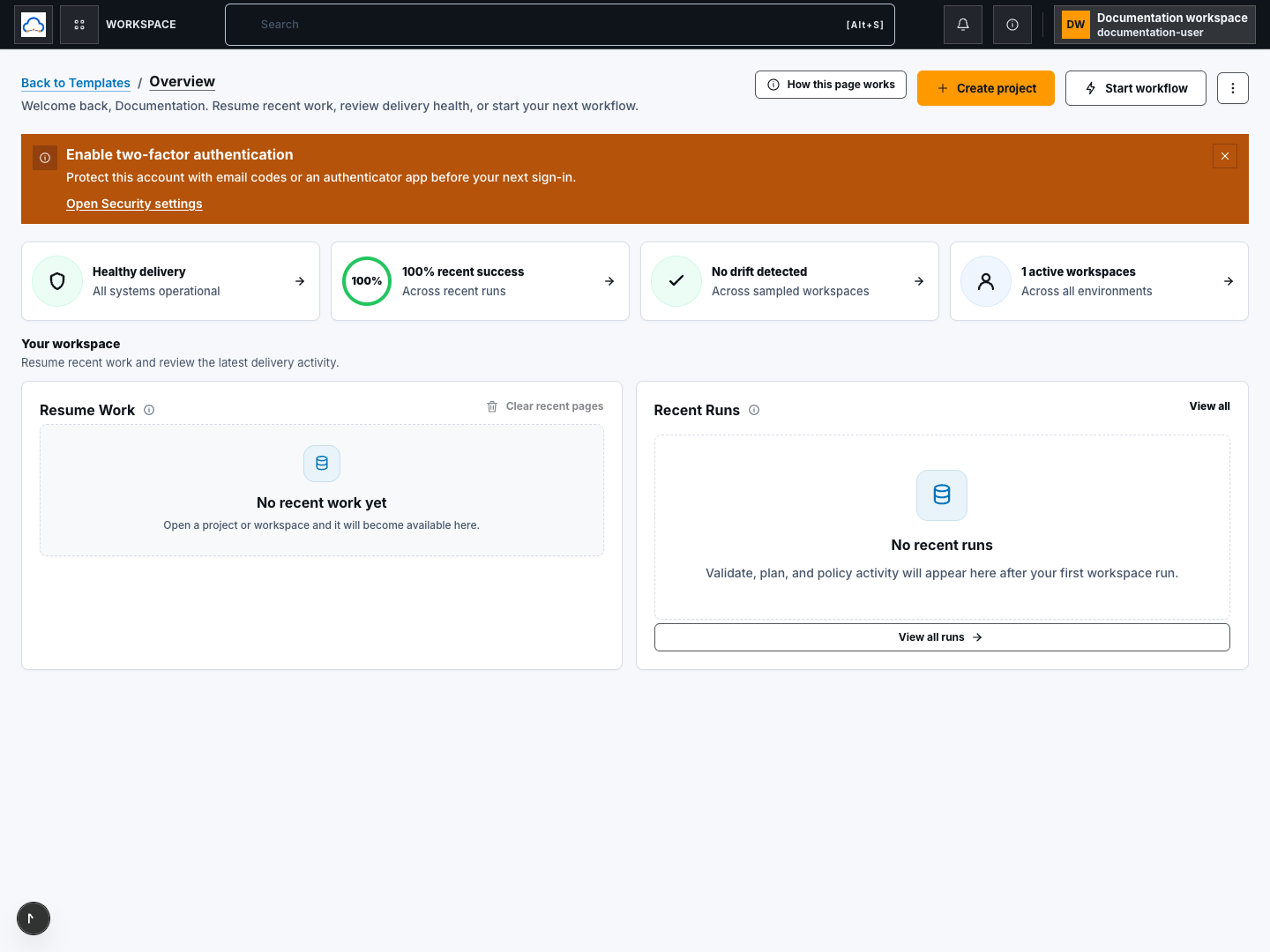Click View all runs button
The width and height of the screenshot is (1270, 952).
coord(942,637)
